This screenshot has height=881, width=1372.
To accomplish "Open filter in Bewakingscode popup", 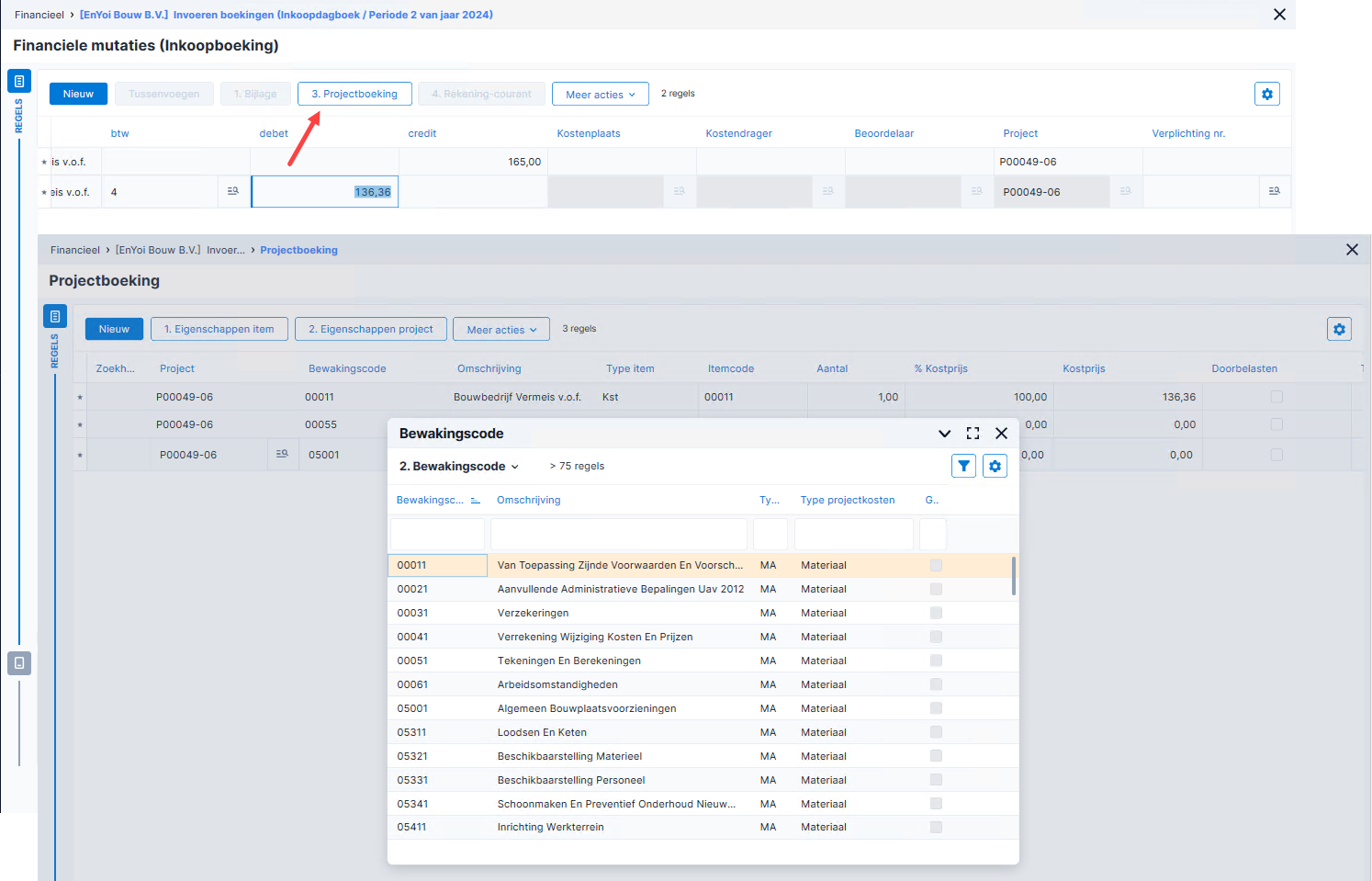I will (963, 466).
